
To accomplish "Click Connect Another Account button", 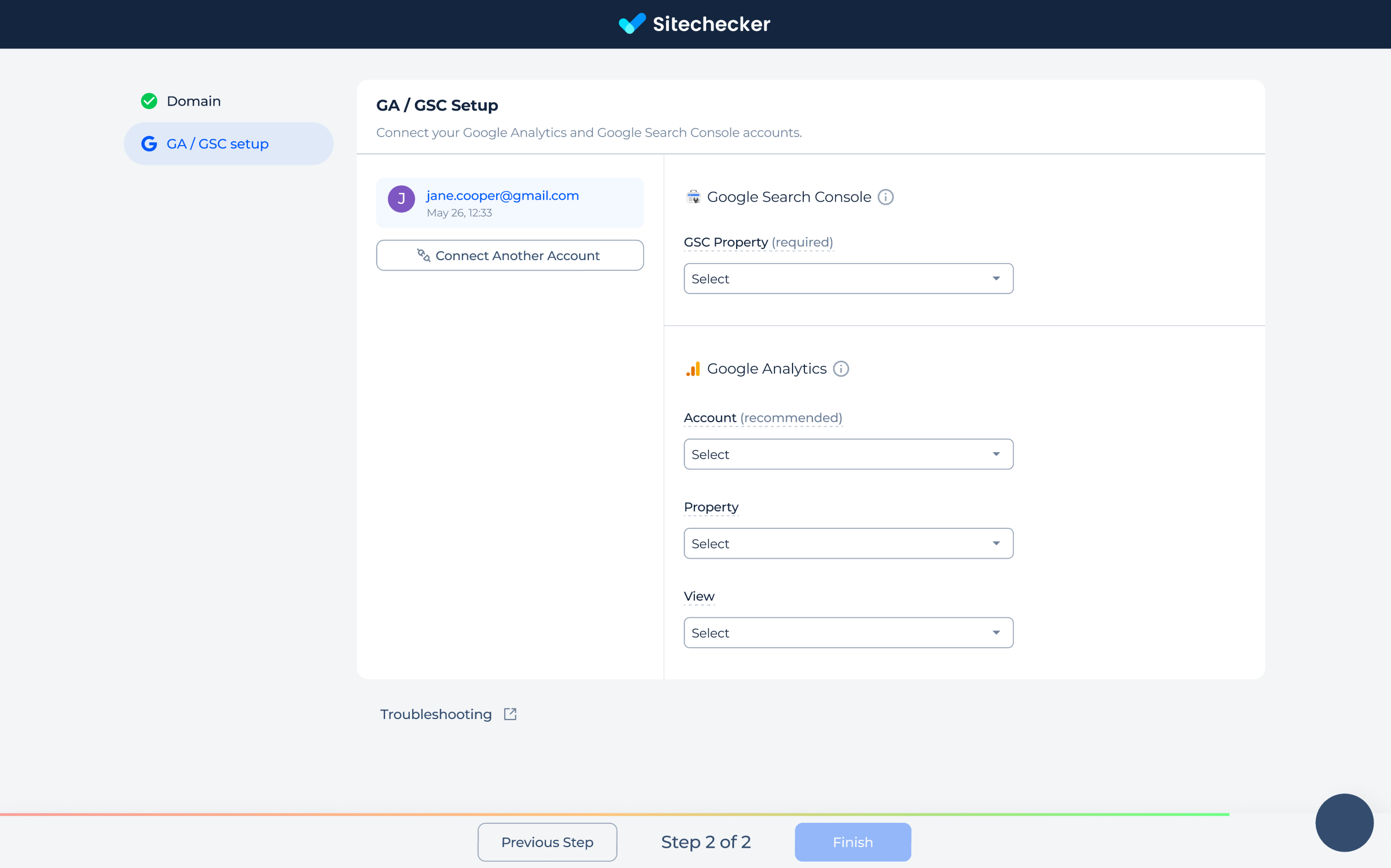I will (x=510, y=256).
